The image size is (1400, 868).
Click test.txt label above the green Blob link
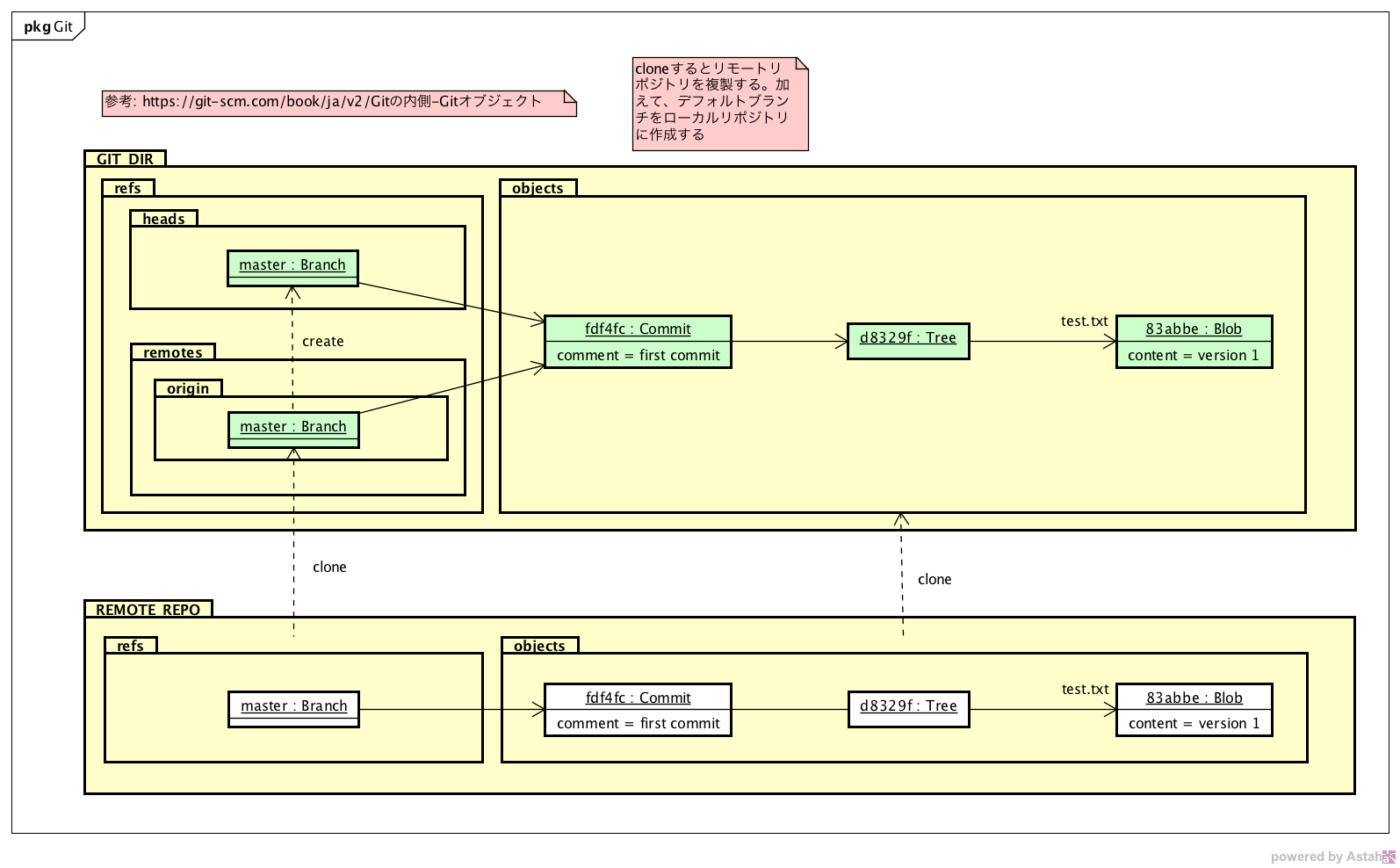(1084, 322)
